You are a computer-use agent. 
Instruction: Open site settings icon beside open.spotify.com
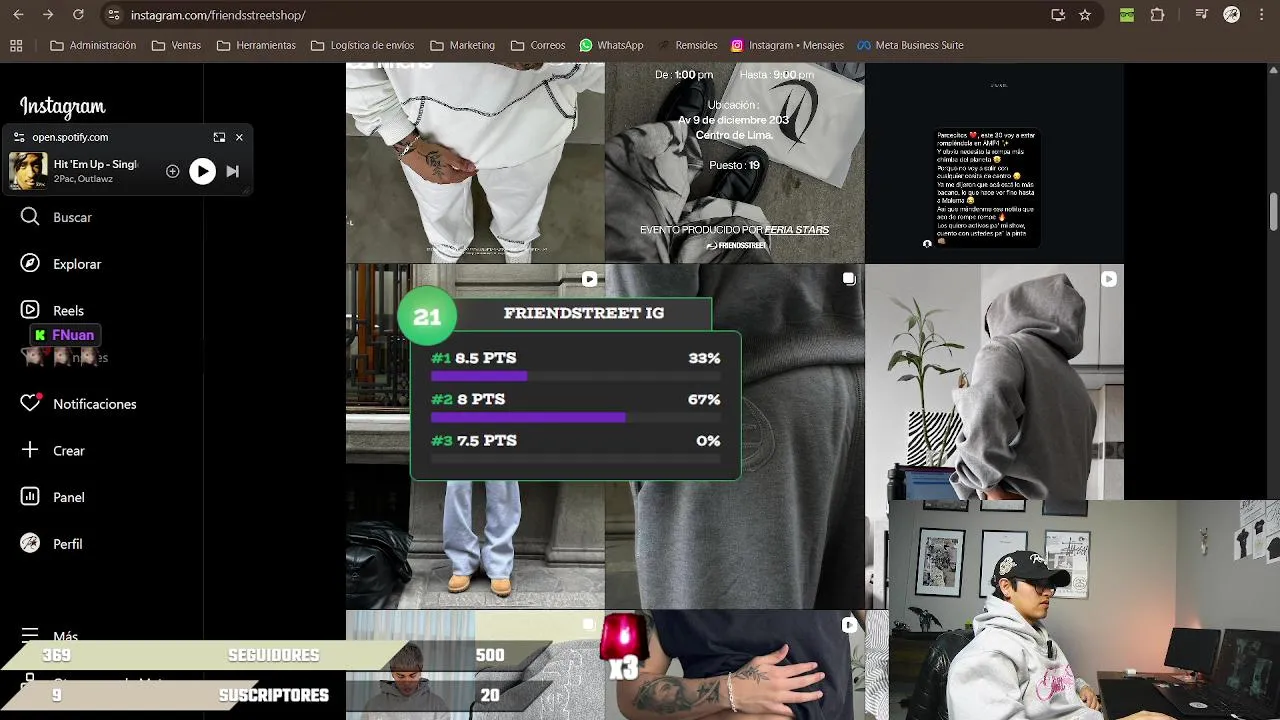pyautogui.click(x=19, y=137)
